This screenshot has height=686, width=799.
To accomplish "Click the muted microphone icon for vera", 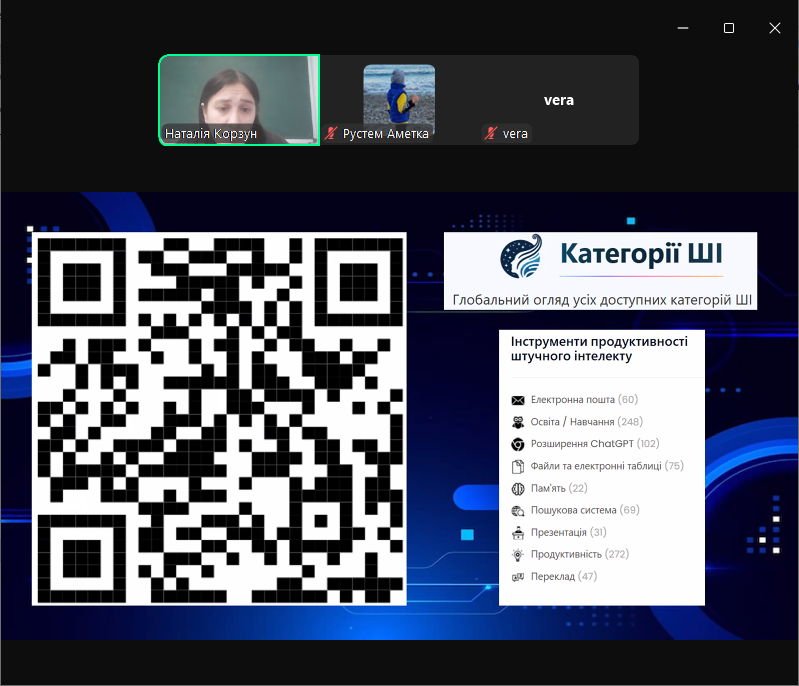I will click(491, 133).
